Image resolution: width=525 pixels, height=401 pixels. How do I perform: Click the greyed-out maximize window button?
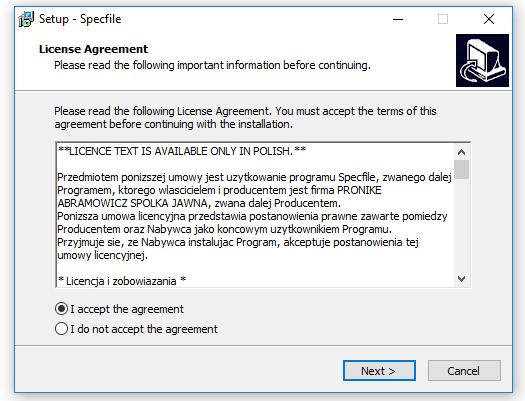click(443, 19)
